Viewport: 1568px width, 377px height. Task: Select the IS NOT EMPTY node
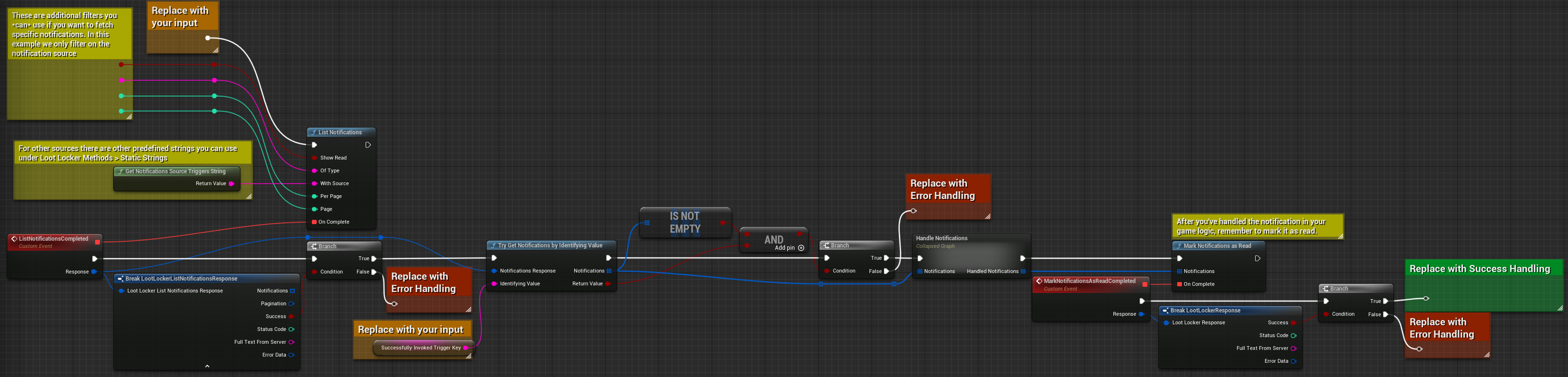point(684,223)
